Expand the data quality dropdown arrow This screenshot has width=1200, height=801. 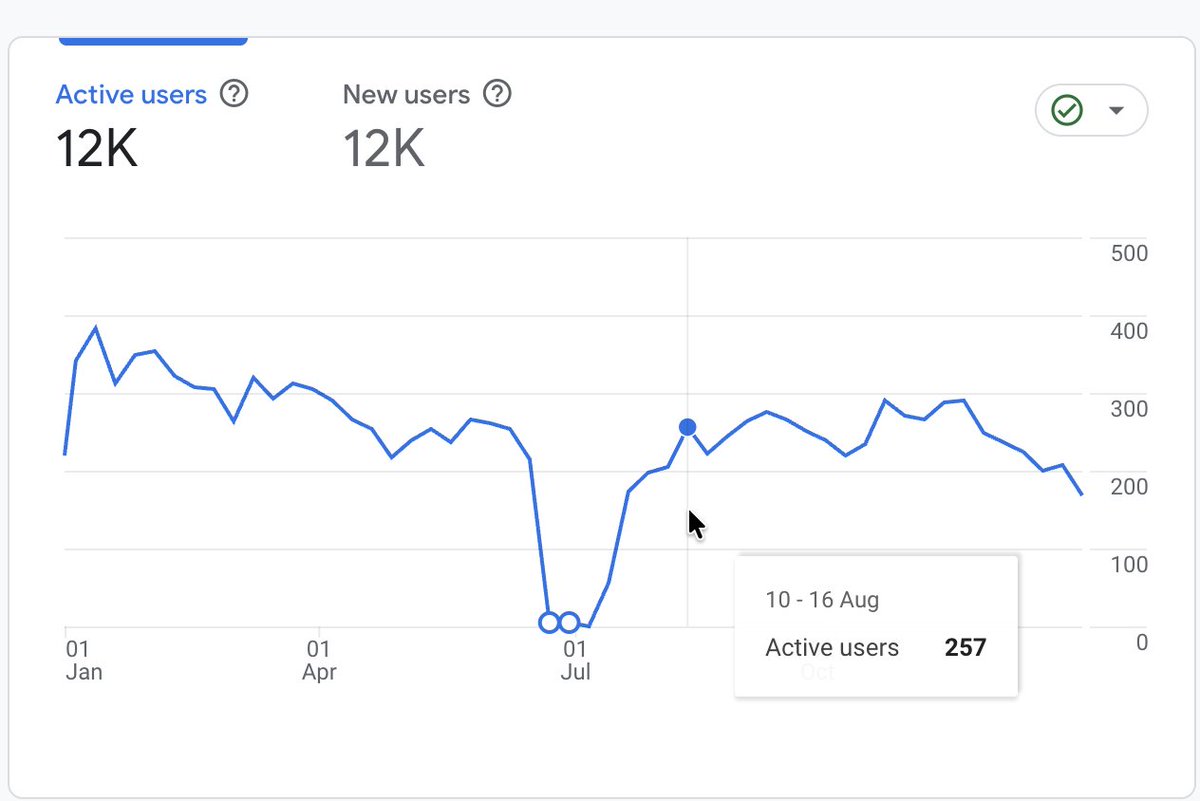1117,110
